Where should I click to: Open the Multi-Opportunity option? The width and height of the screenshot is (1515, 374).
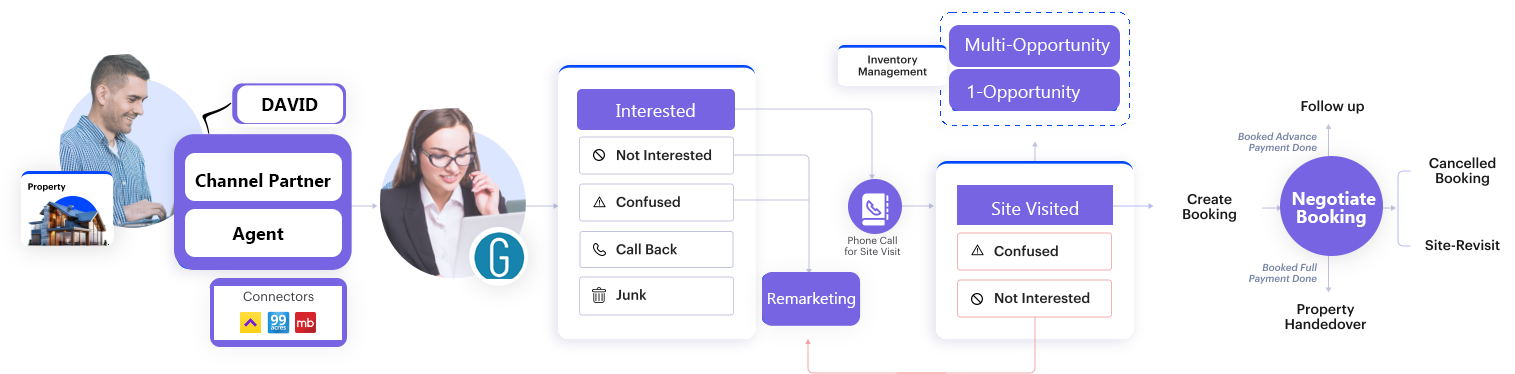(x=1034, y=45)
